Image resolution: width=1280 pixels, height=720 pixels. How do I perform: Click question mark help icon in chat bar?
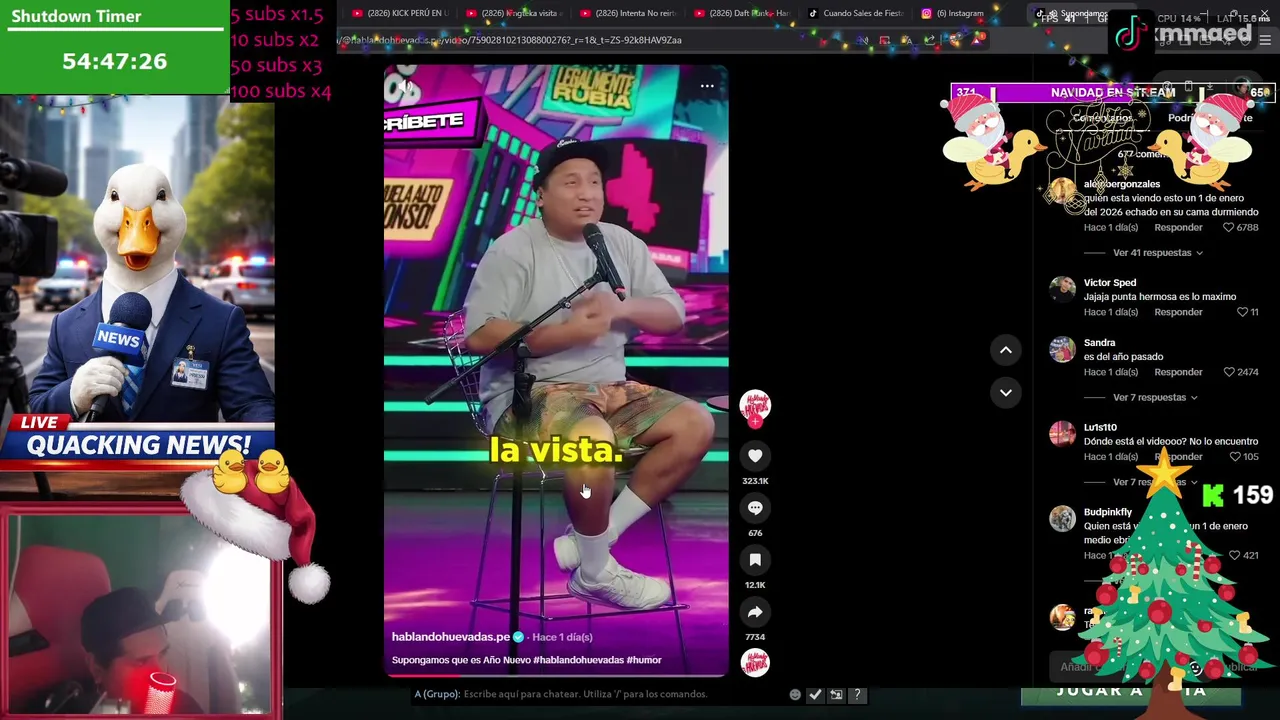click(x=857, y=694)
